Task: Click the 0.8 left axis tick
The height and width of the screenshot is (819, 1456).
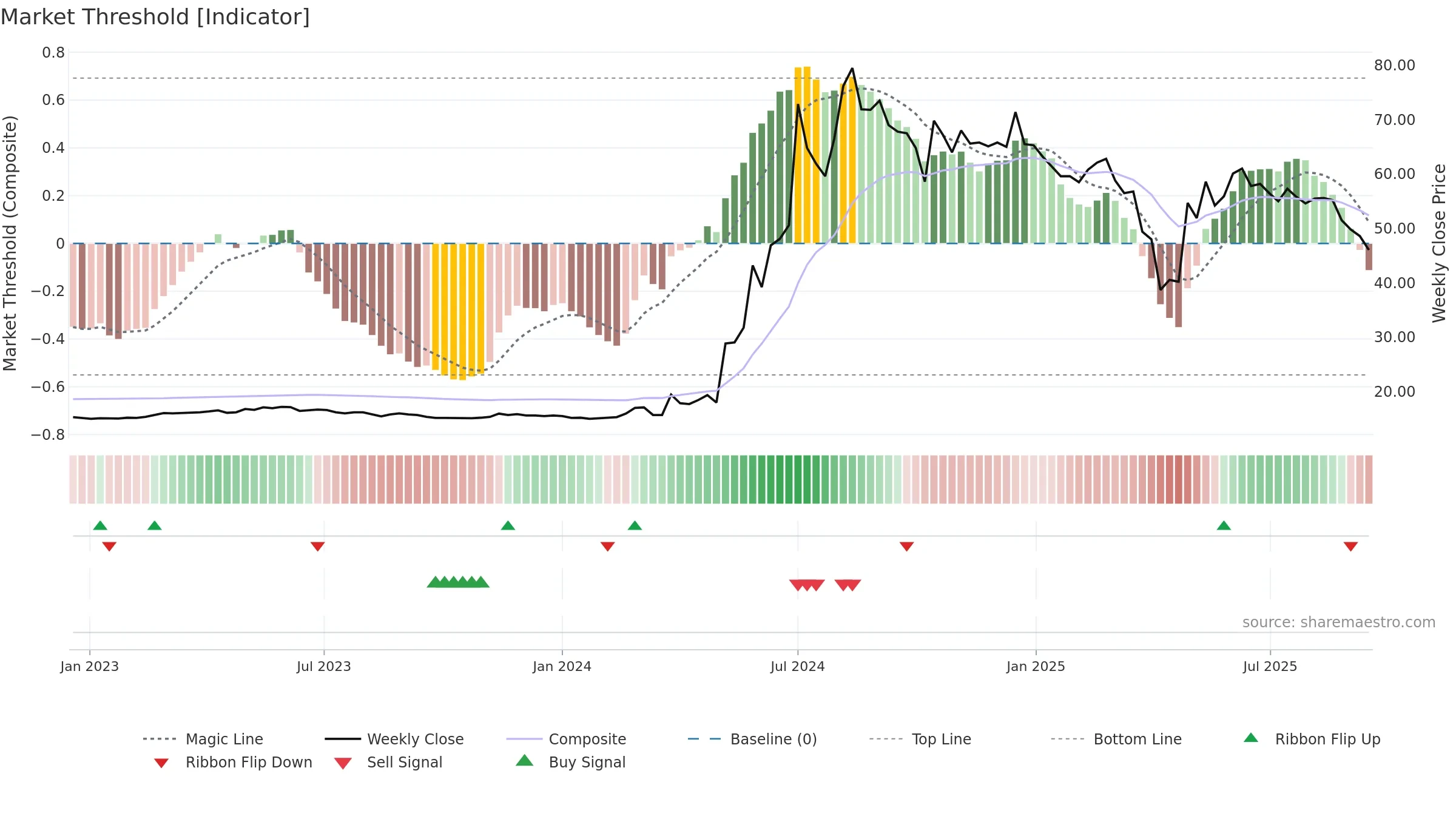Action: [53, 53]
